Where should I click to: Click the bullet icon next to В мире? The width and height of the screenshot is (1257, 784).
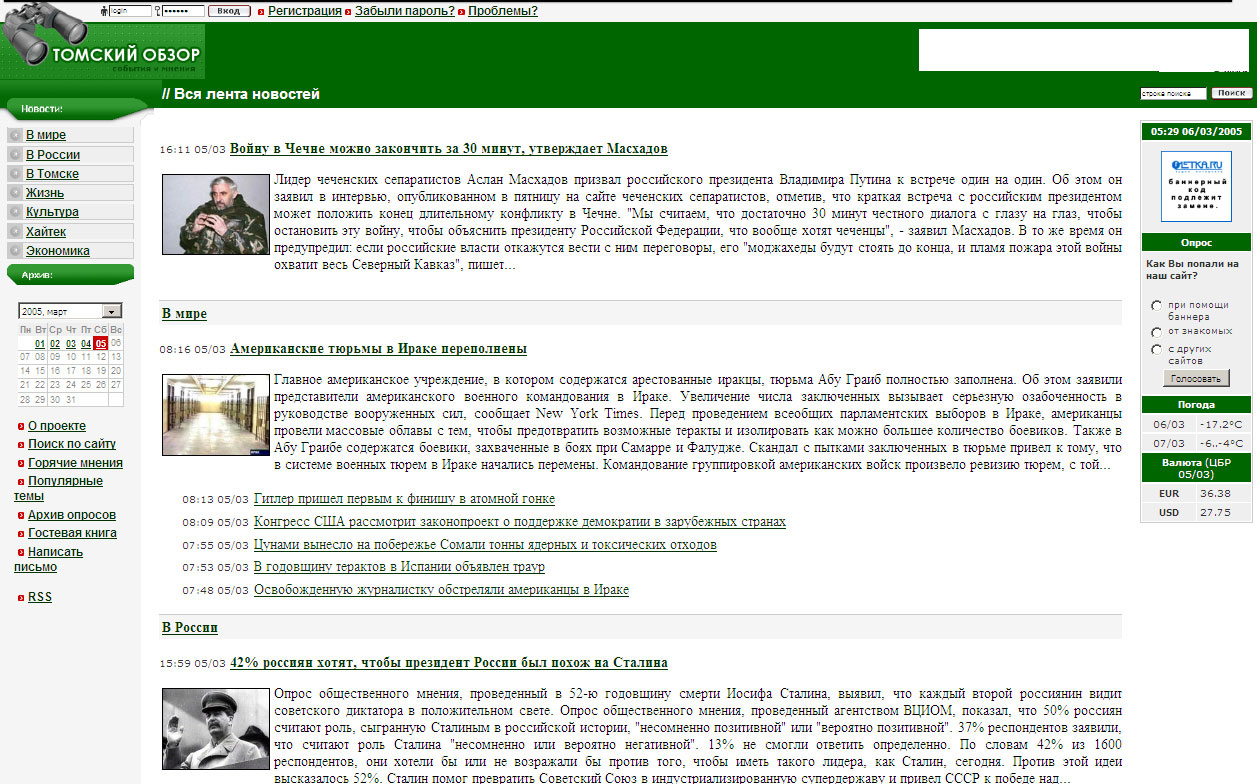point(15,135)
